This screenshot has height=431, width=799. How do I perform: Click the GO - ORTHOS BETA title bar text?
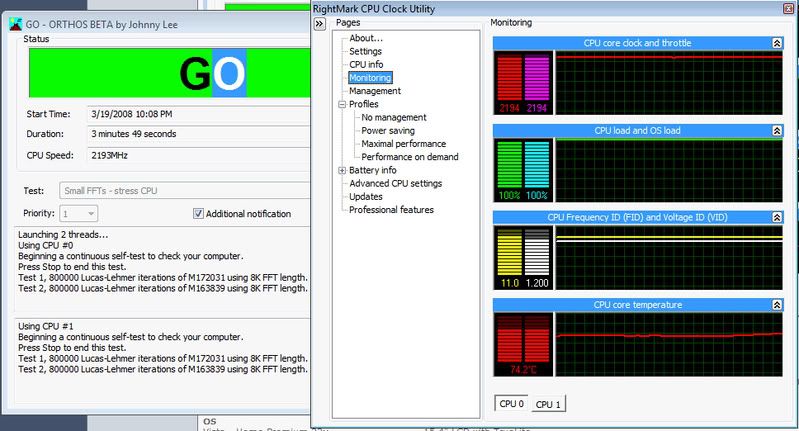click(101, 24)
